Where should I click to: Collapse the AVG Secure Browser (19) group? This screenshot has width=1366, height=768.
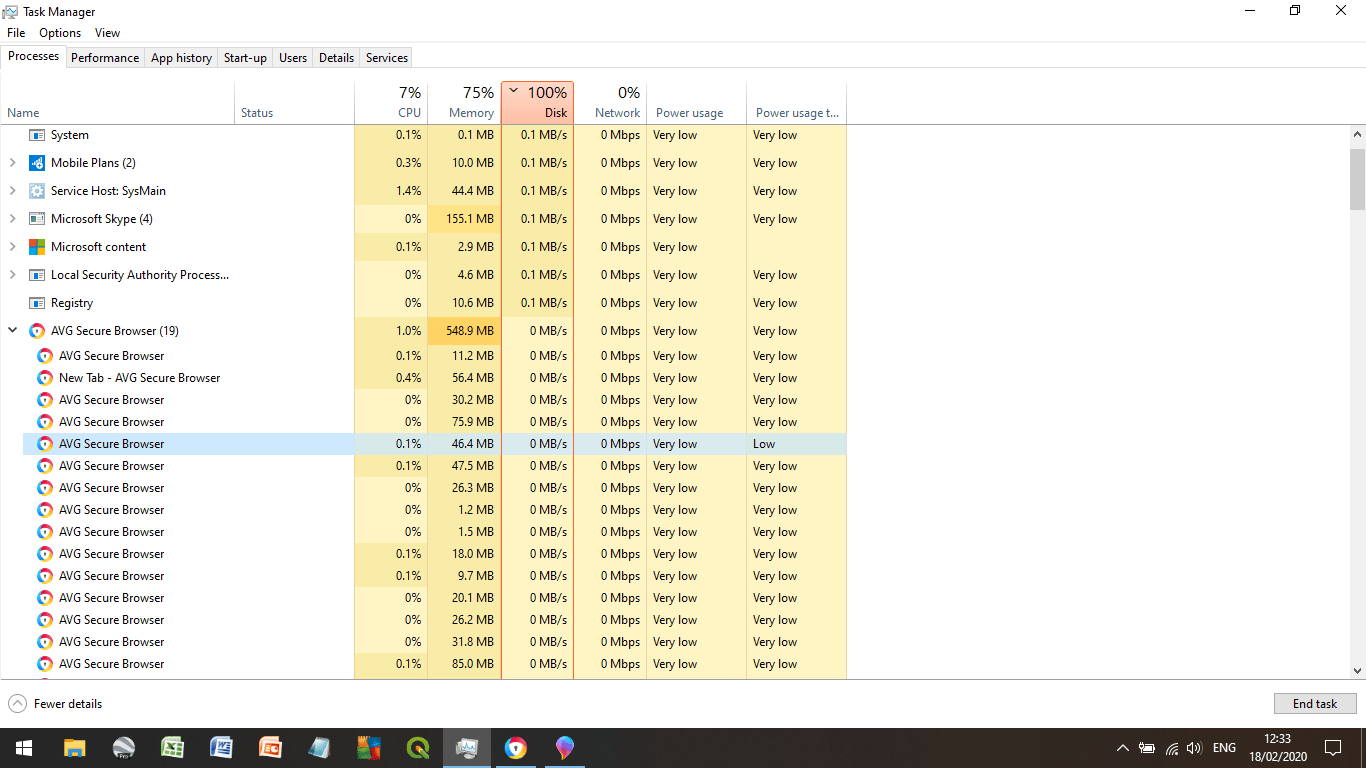(x=12, y=330)
